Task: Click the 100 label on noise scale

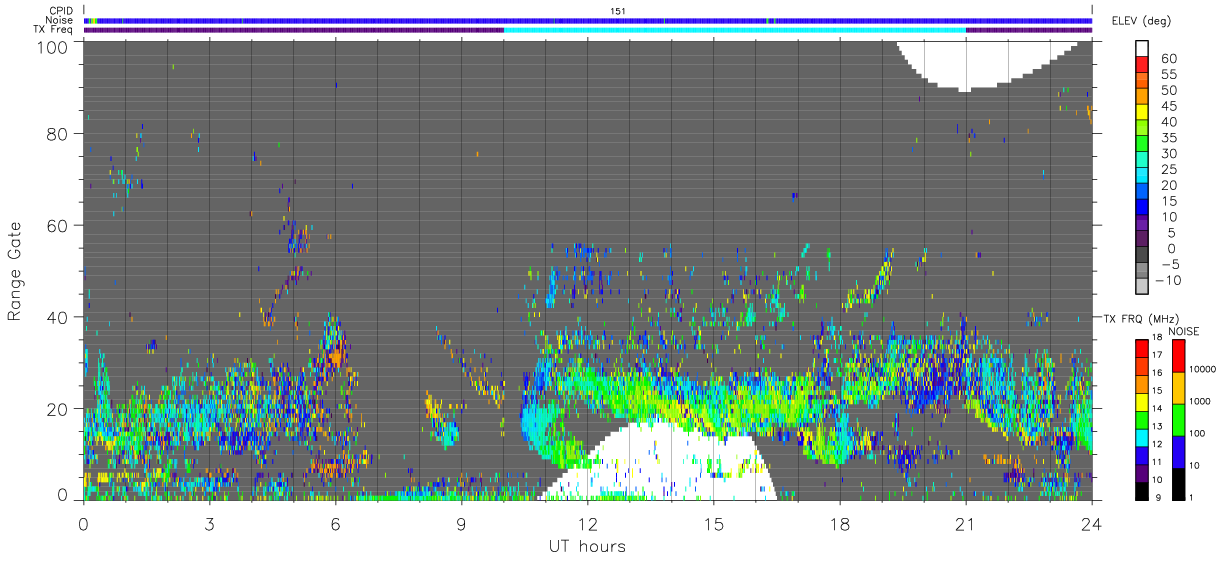Action: pyautogui.click(x=1199, y=434)
